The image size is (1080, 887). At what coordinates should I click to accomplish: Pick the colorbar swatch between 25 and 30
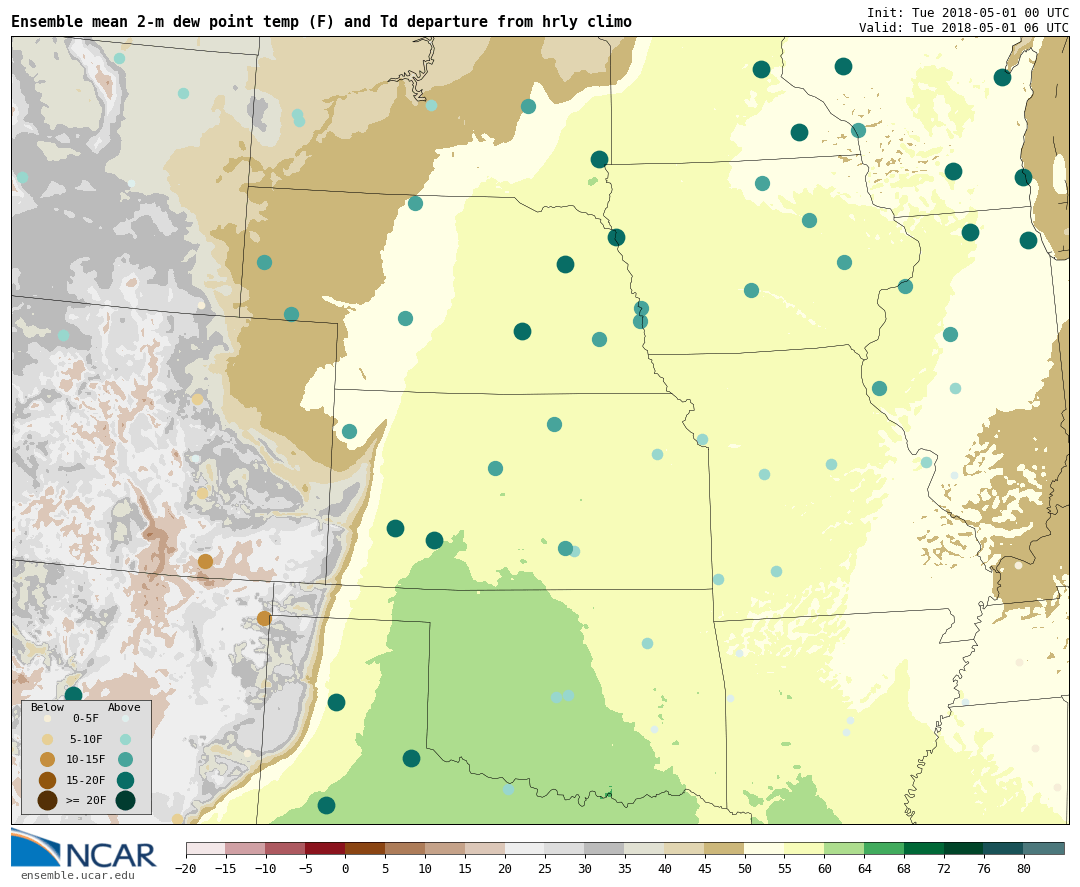click(x=565, y=848)
